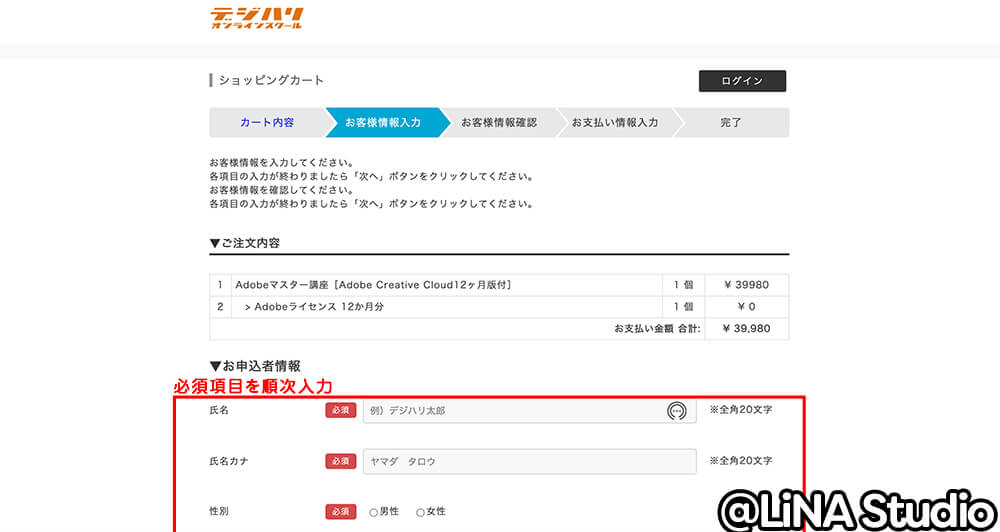
Task: Click the 必須 badge beside 性別
Action: click(340, 511)
